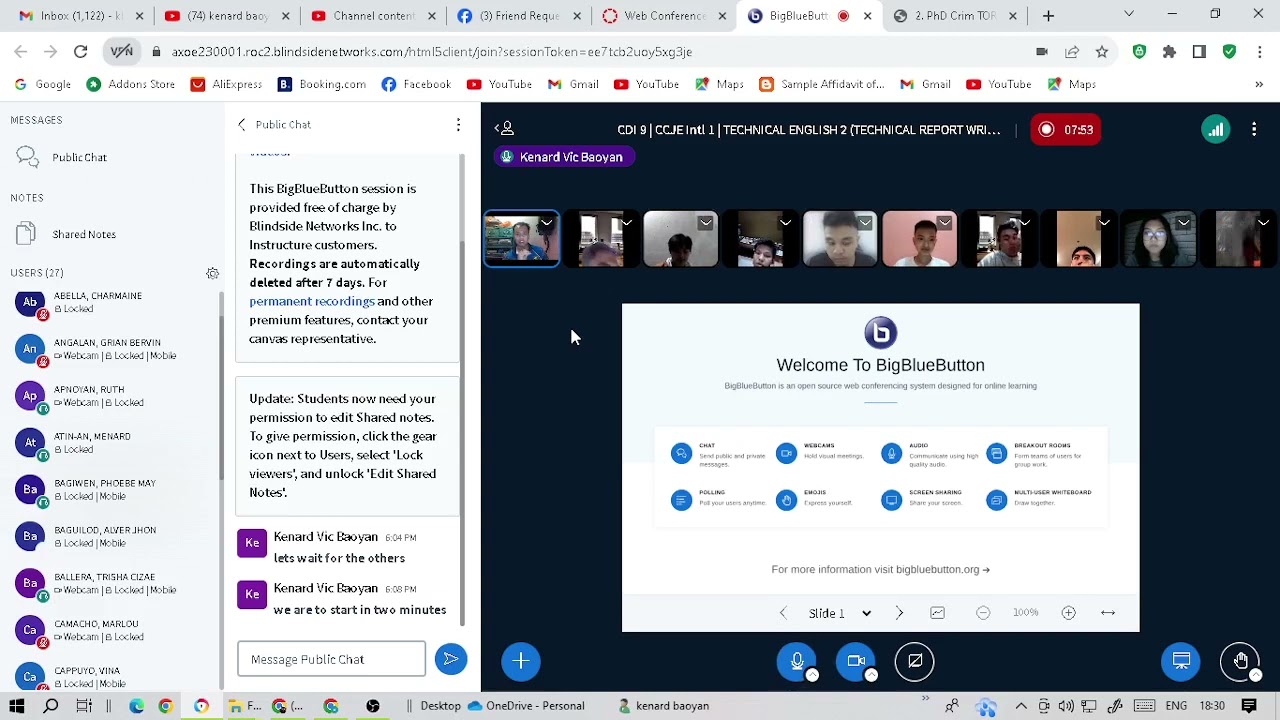The height and width of the screenshot is (720, 1280).
Task: Open the Chrome tab search dropdown
Action: [1129, 15]
